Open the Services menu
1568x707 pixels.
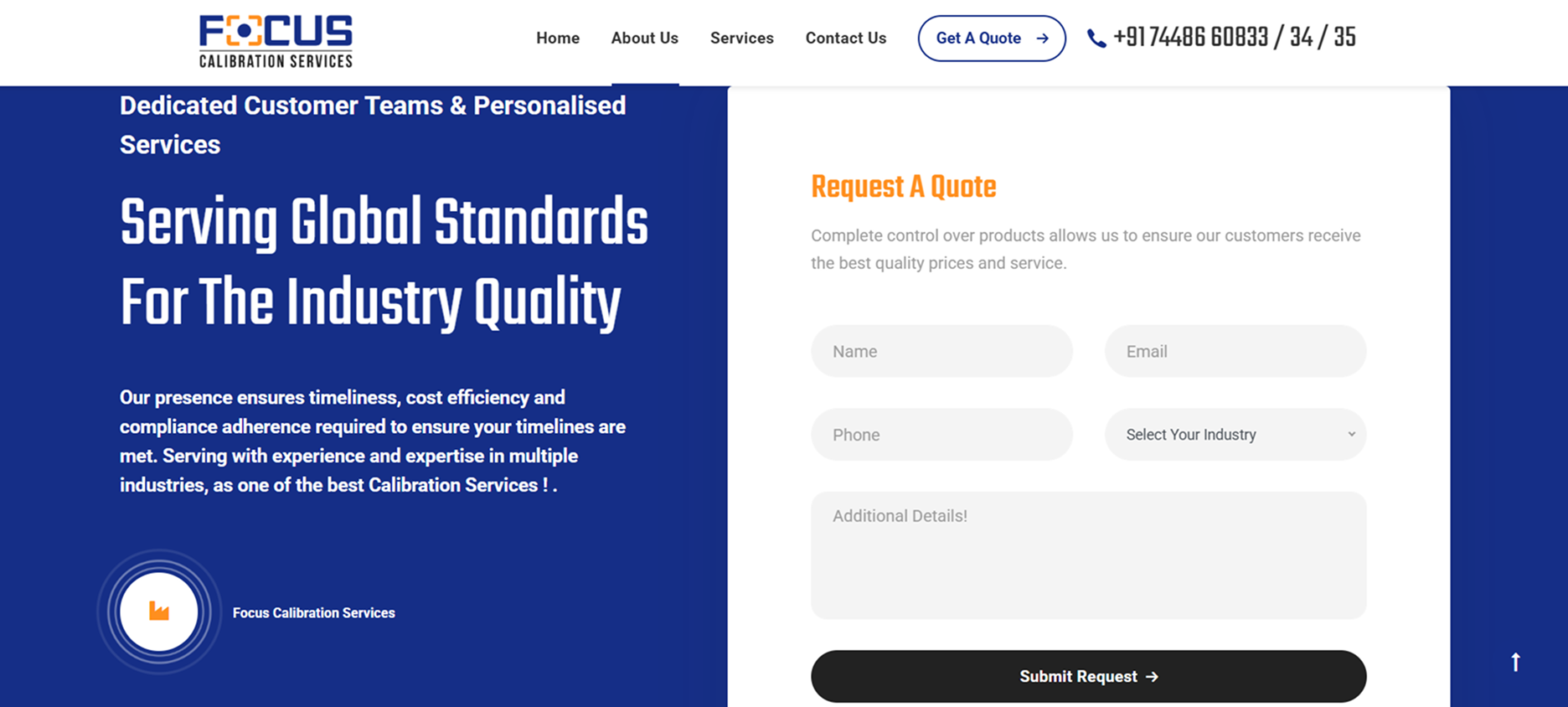pyautogui.click(x=741, y=39)
